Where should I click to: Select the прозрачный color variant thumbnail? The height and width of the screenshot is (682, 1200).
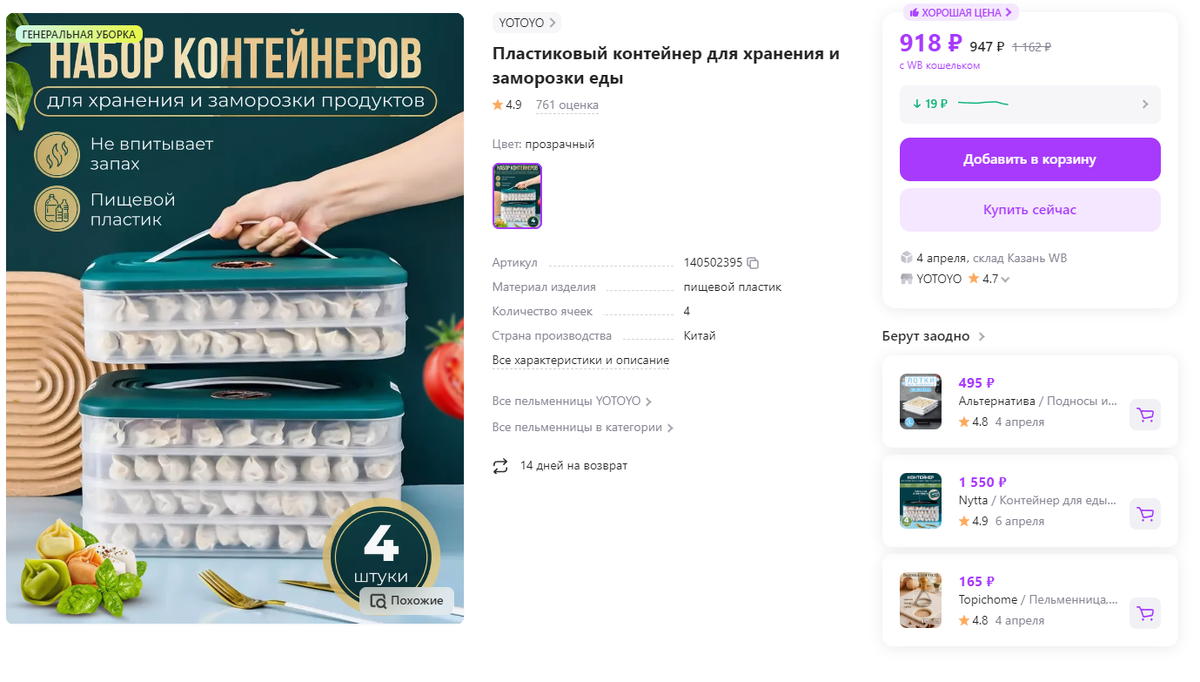[x=517, y=196]
